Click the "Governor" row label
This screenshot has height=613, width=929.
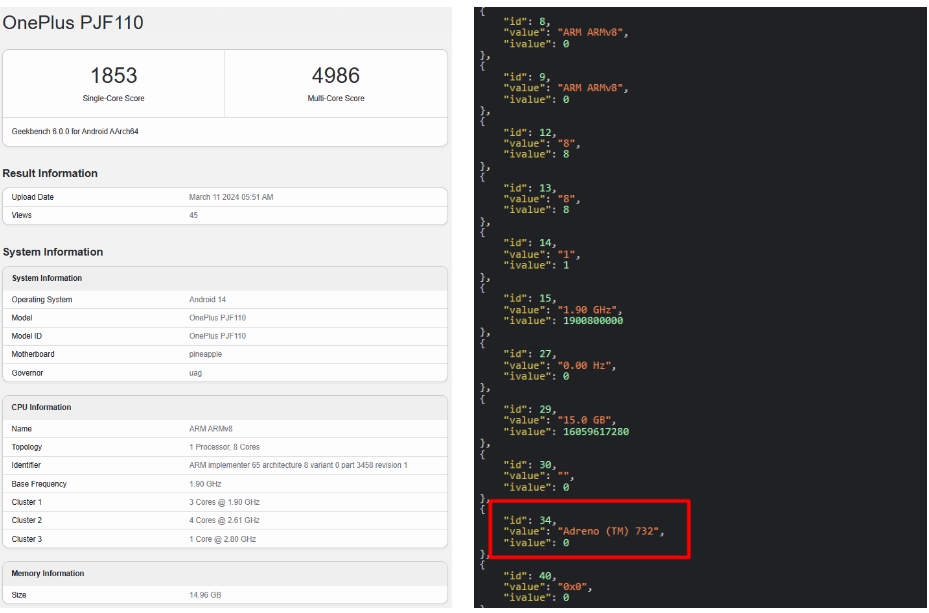pyautogui.click(x=27, y=373)
